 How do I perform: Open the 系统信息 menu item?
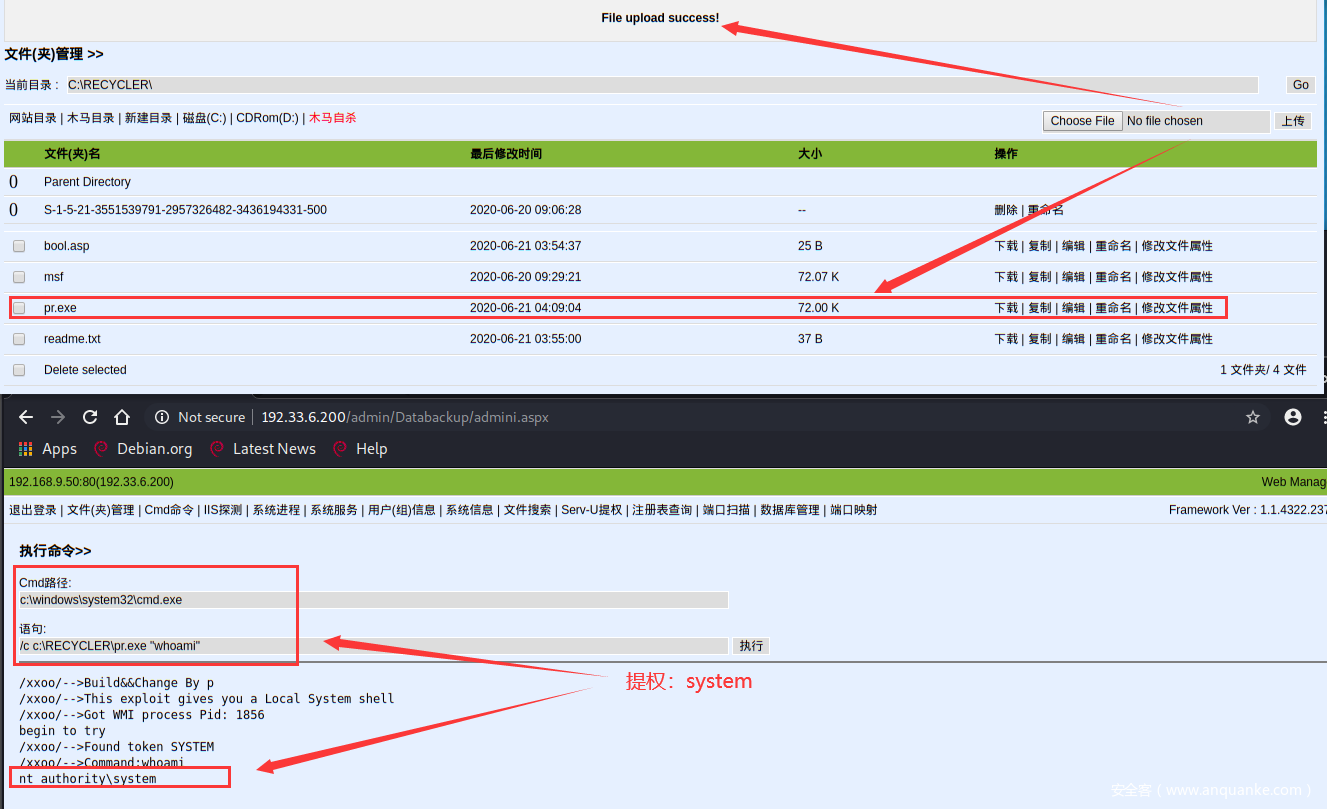[470, 510]
